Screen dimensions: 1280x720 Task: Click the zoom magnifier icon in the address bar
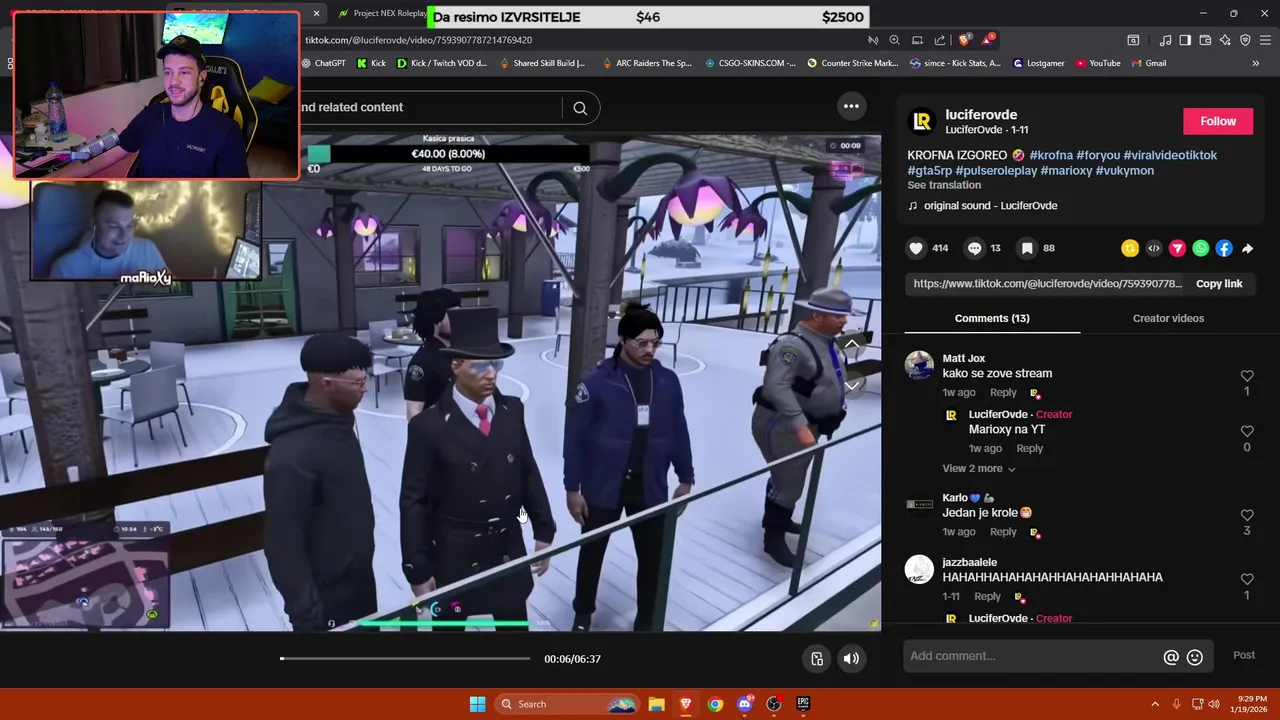(894, 40)
